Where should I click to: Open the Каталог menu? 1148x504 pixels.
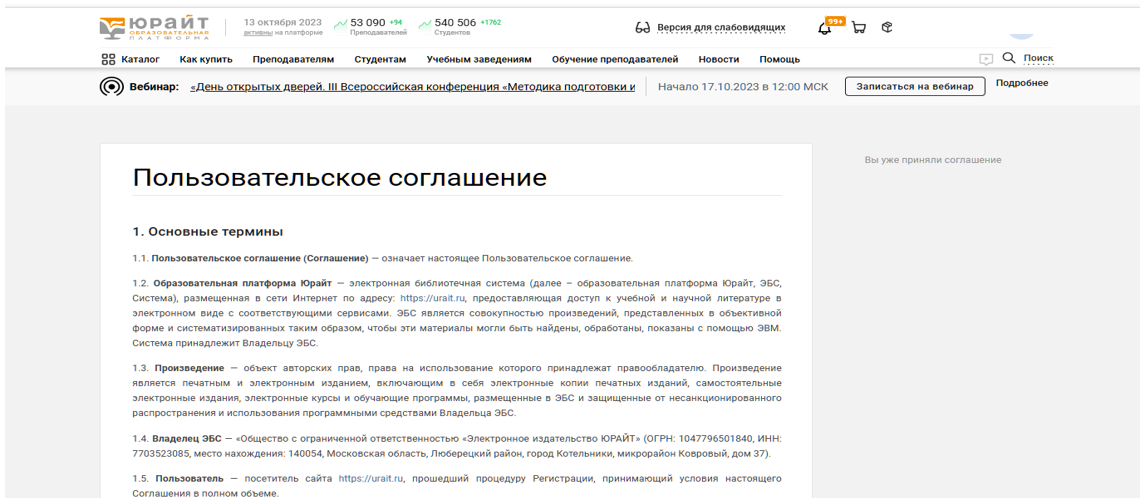click(141, 59)
